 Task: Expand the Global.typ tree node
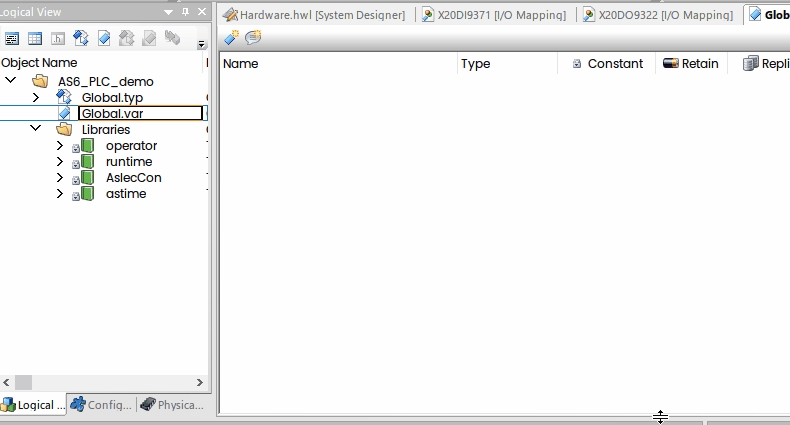[36, 97]
